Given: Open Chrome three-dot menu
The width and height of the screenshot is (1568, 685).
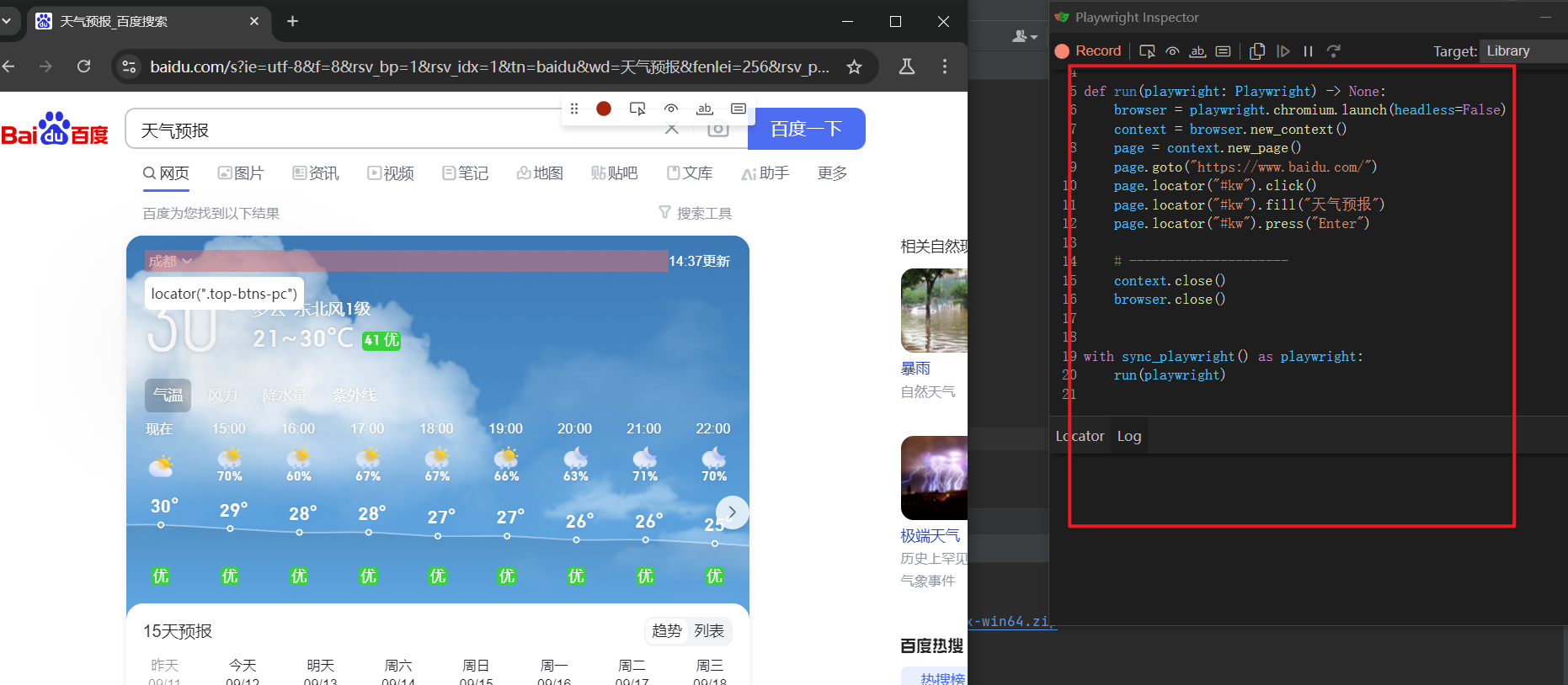Looking at the screenshot, I should tap(945, 66).
